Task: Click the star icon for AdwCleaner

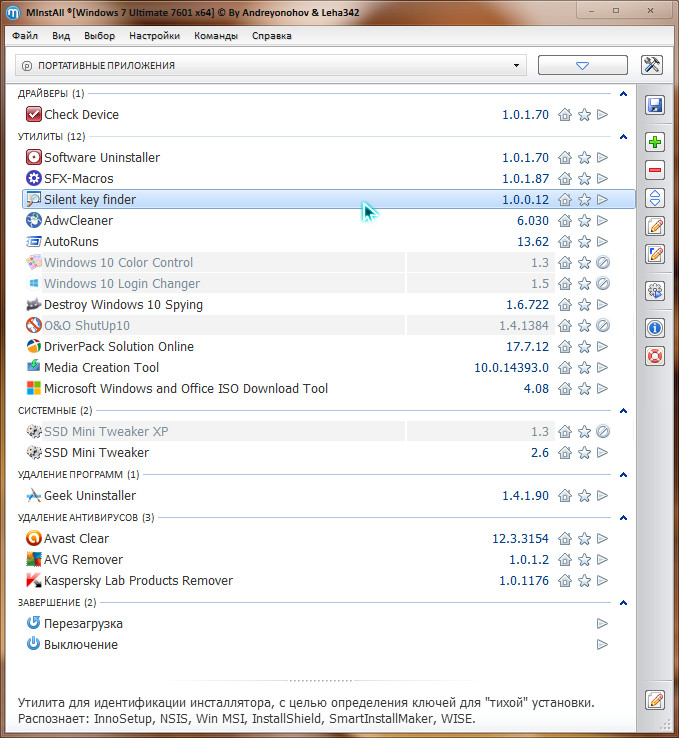Action: pos(584,221)
